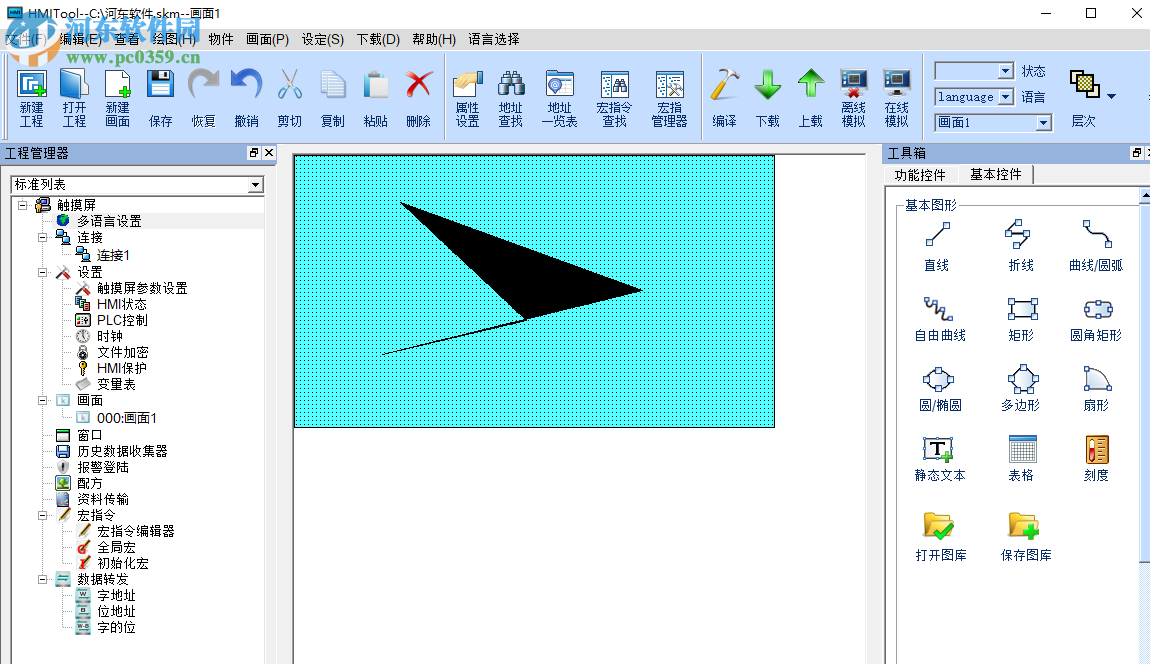This screenshot has width=1150, height=664.
Task: Select 触摸屏参数设置 tree item
Action: [x=142, y=288]
